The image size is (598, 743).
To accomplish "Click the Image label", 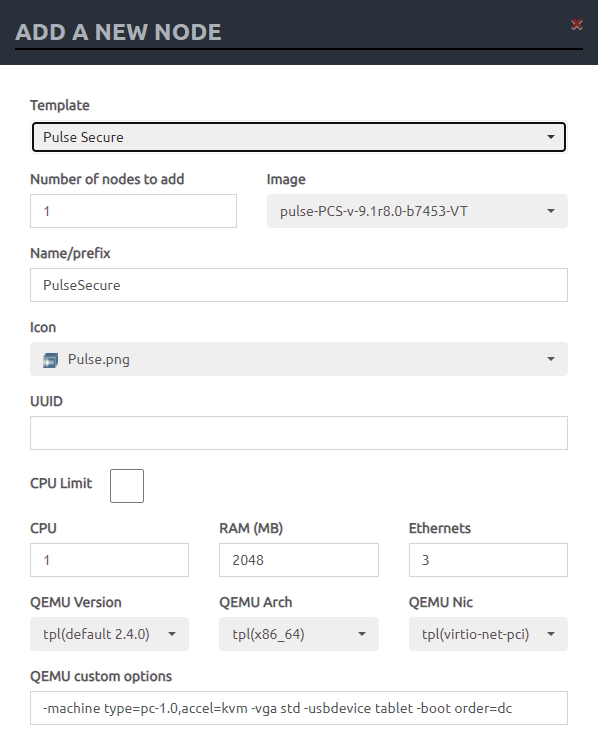I will tap(286, 180).
